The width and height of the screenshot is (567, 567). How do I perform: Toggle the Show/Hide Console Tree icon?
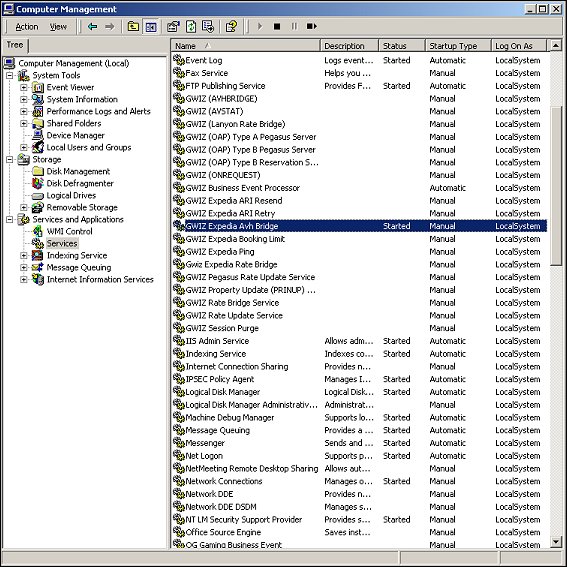[151, 26]
